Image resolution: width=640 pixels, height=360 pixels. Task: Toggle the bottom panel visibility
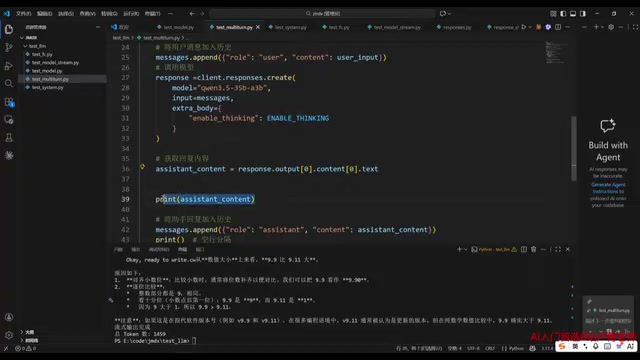click(573, 13)
